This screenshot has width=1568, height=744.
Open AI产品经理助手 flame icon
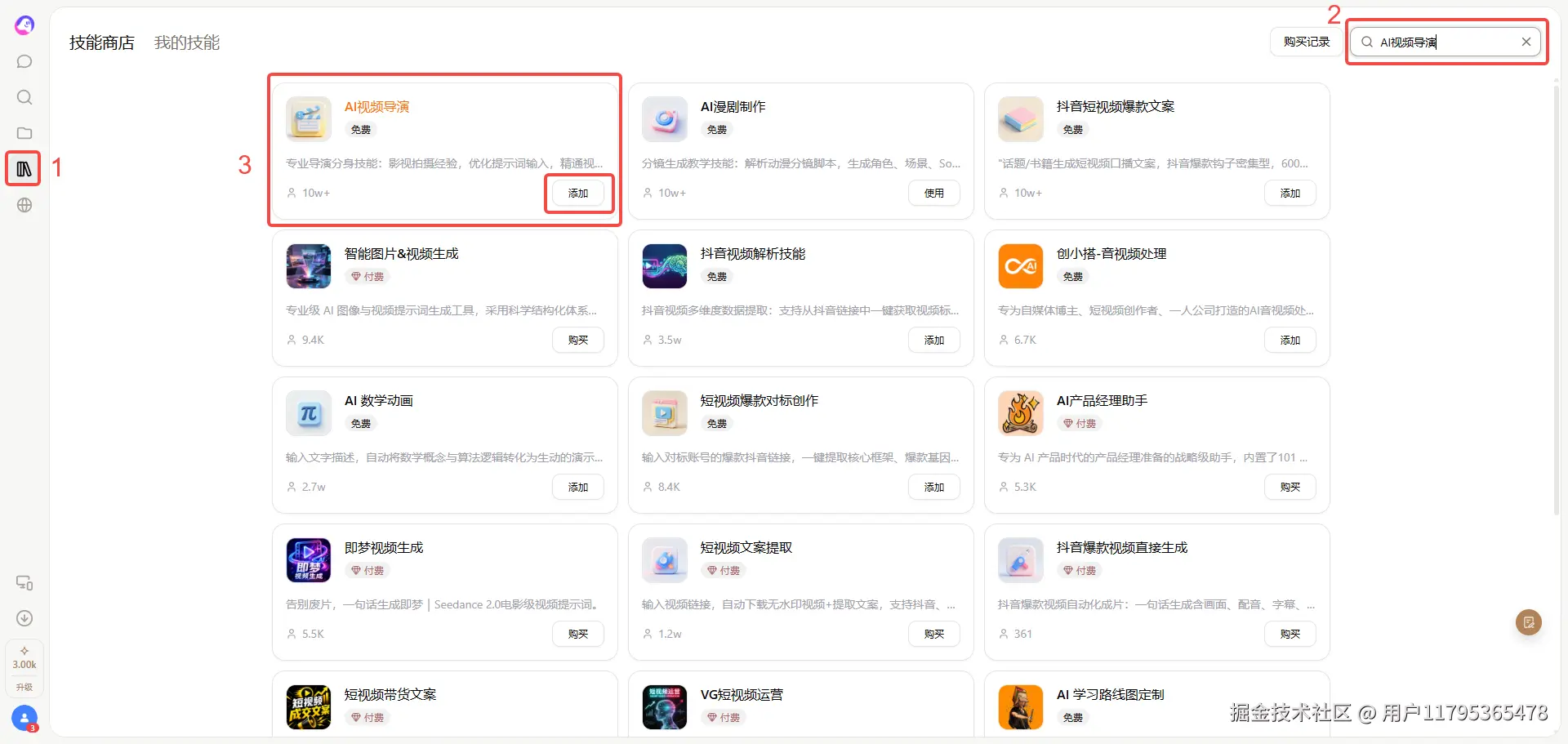[x=1021, y=413]
